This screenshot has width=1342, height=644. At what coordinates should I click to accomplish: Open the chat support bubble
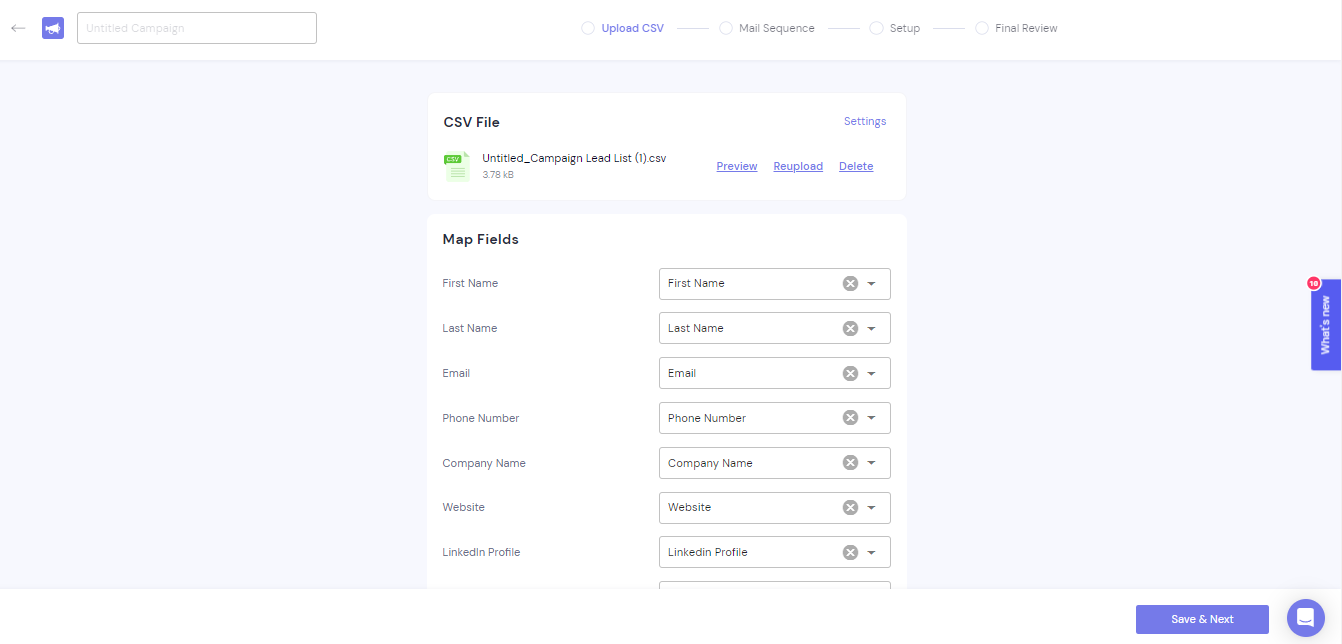click(1305, 618)
